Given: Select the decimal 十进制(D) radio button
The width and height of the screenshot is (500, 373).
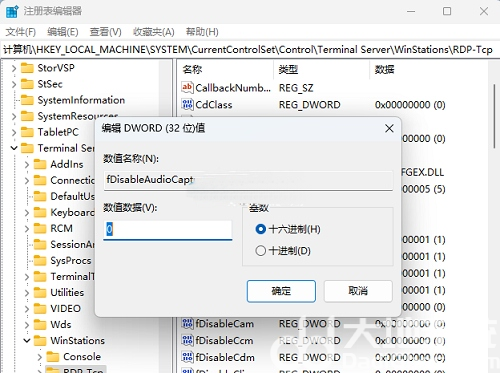Looking at the screenshot, I should pos(260,250).
